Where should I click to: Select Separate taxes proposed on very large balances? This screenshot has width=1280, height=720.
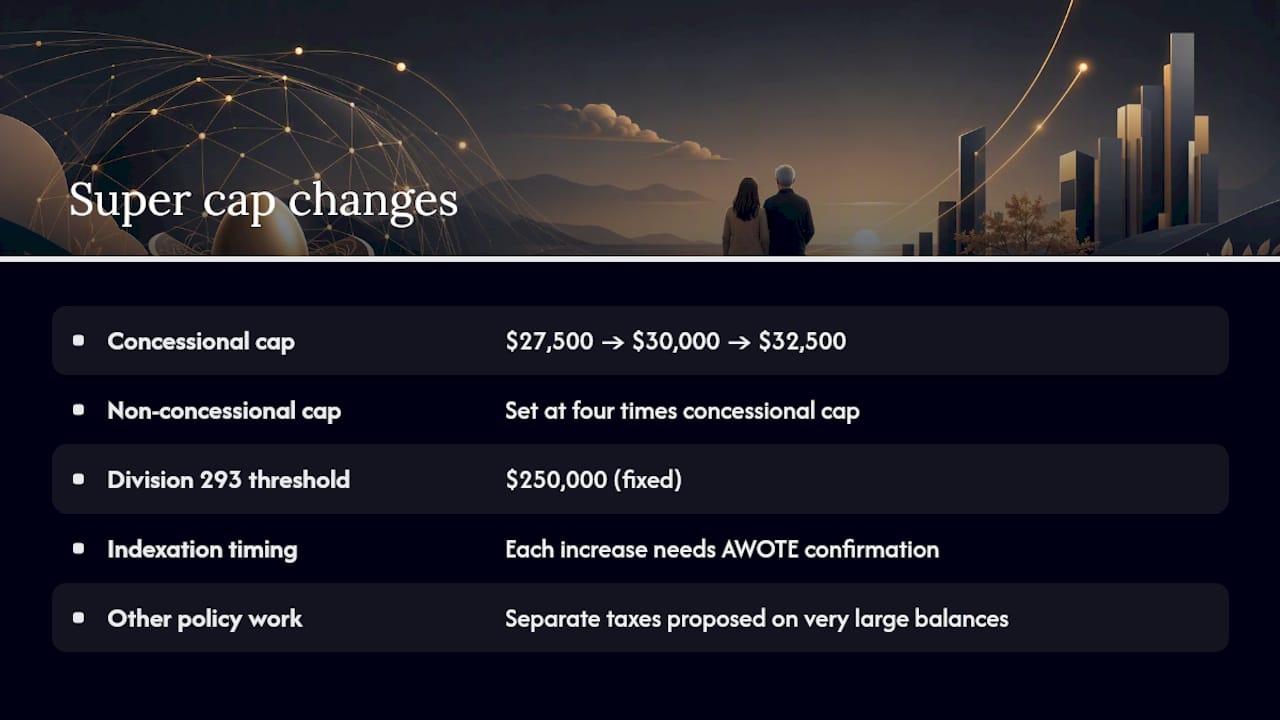point(757,618)
